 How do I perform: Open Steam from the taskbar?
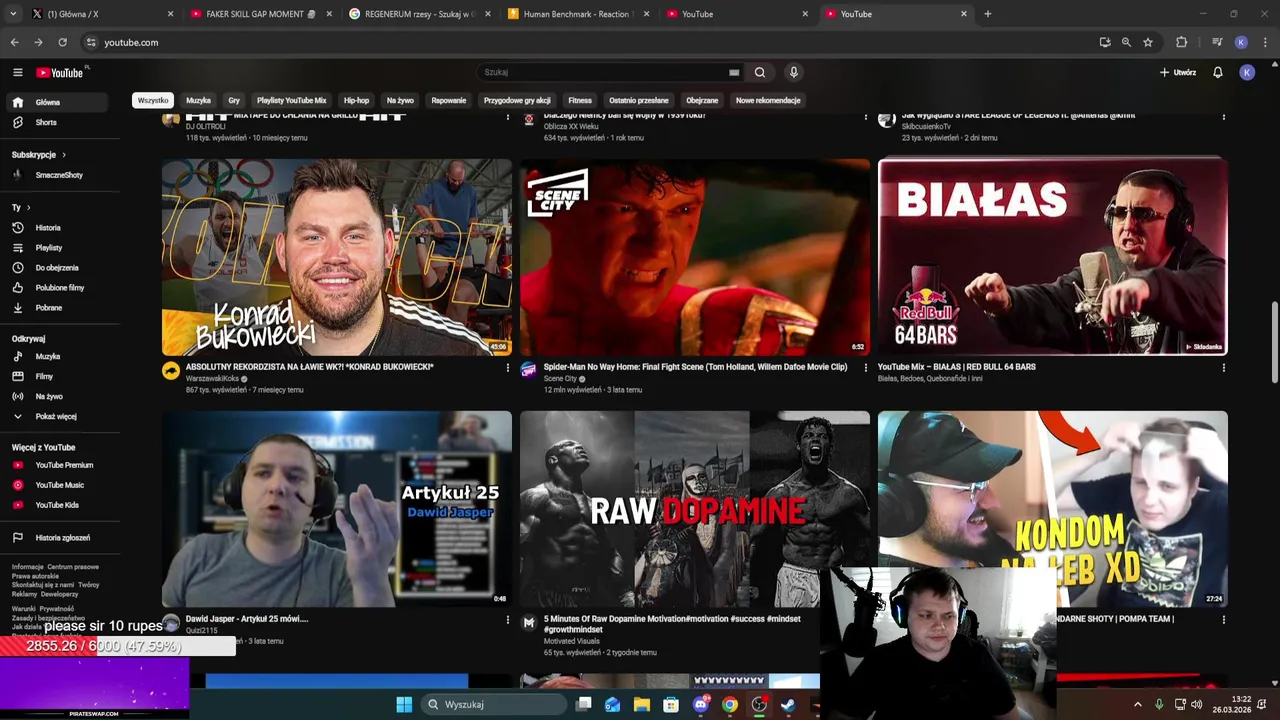(x=788, y=704)
